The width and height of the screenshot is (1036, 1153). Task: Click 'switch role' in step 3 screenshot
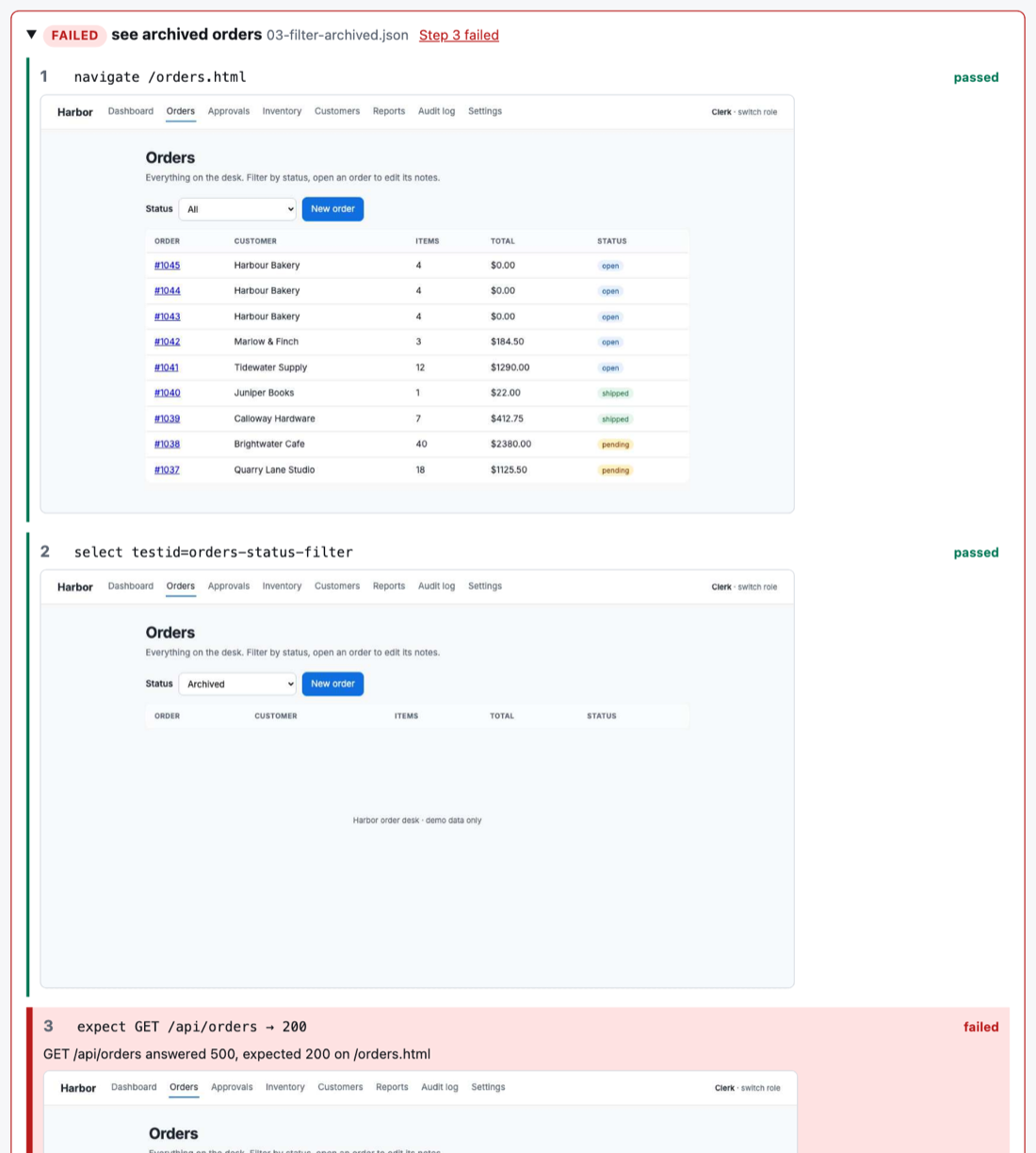point(760,1088)
